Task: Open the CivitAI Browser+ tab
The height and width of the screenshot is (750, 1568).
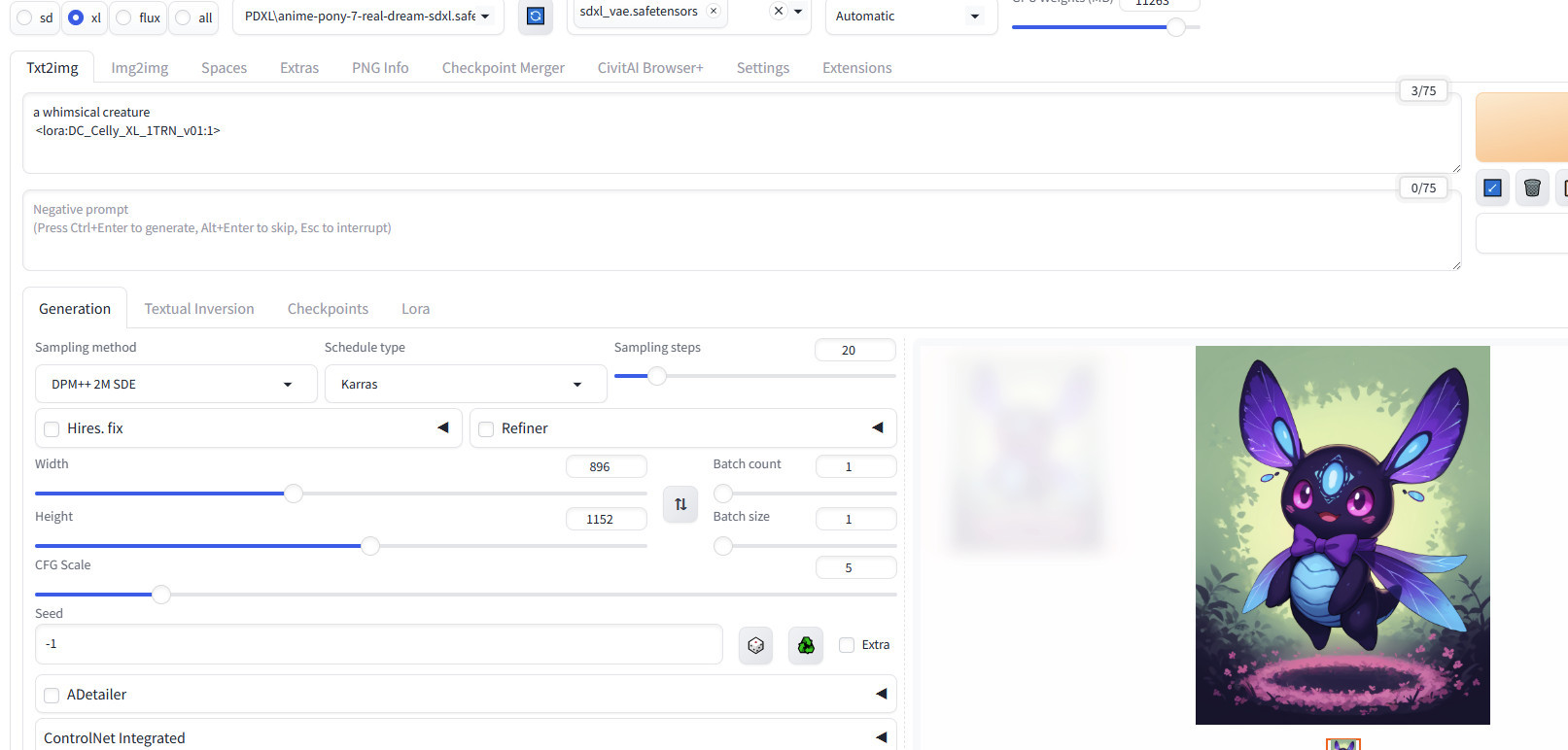Action: [x=650, y=68]
